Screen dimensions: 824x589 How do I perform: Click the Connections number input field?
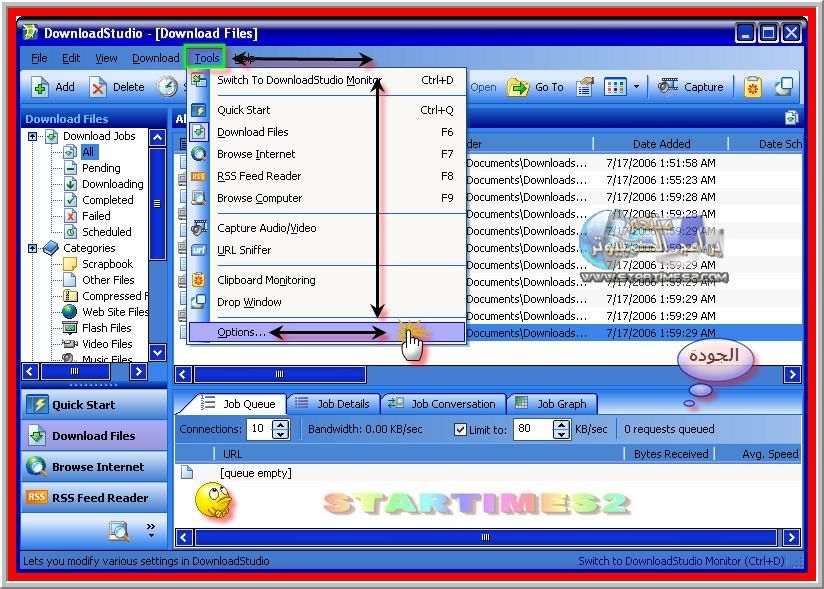(x=261, y=429)
